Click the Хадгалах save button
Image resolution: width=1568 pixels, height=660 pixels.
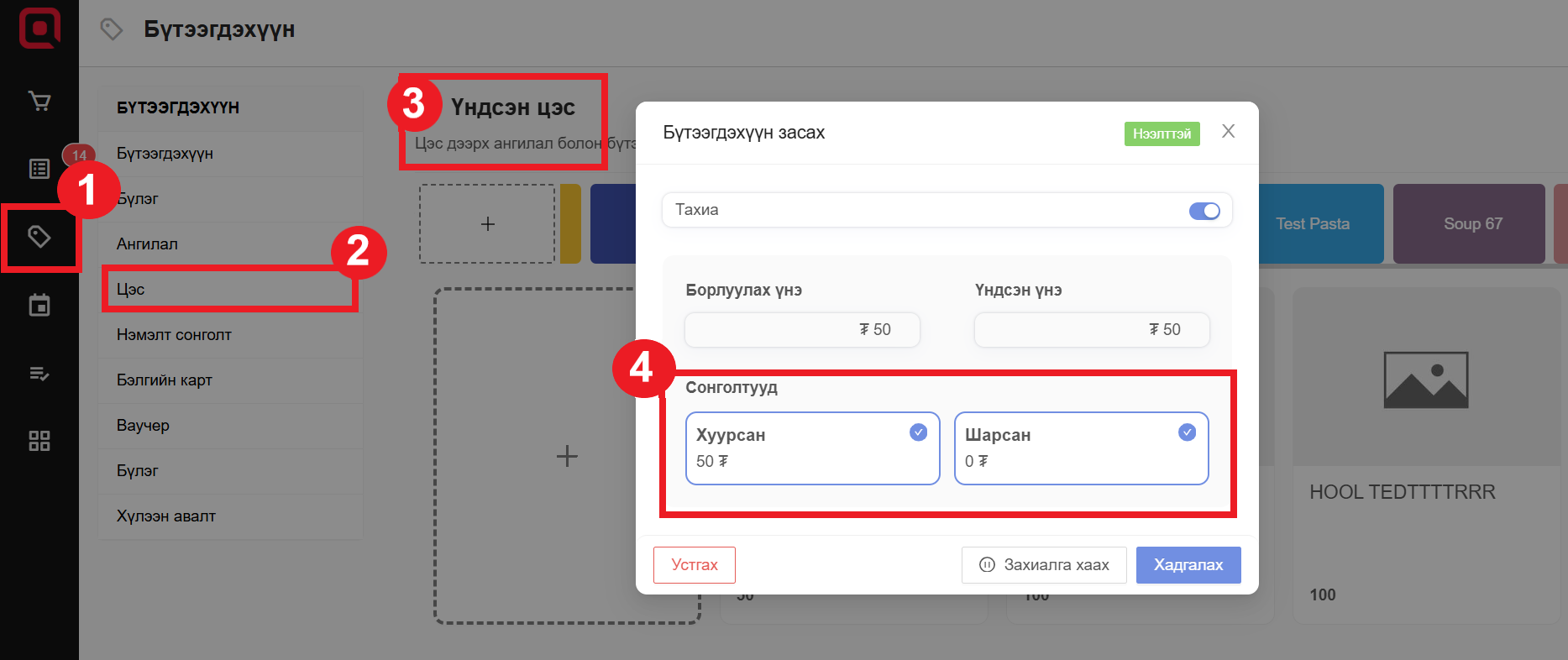[1188, 565]
